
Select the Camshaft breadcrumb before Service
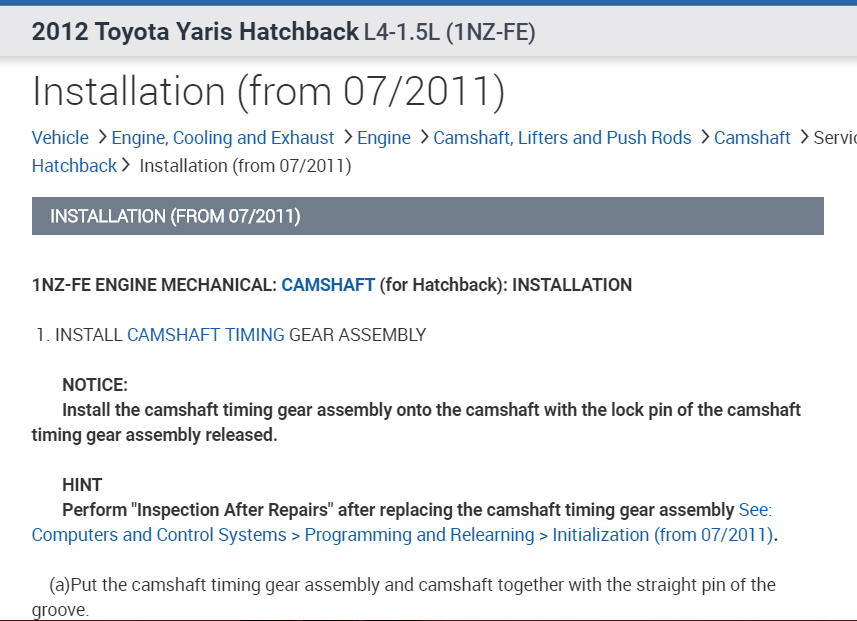click(752, 138)
